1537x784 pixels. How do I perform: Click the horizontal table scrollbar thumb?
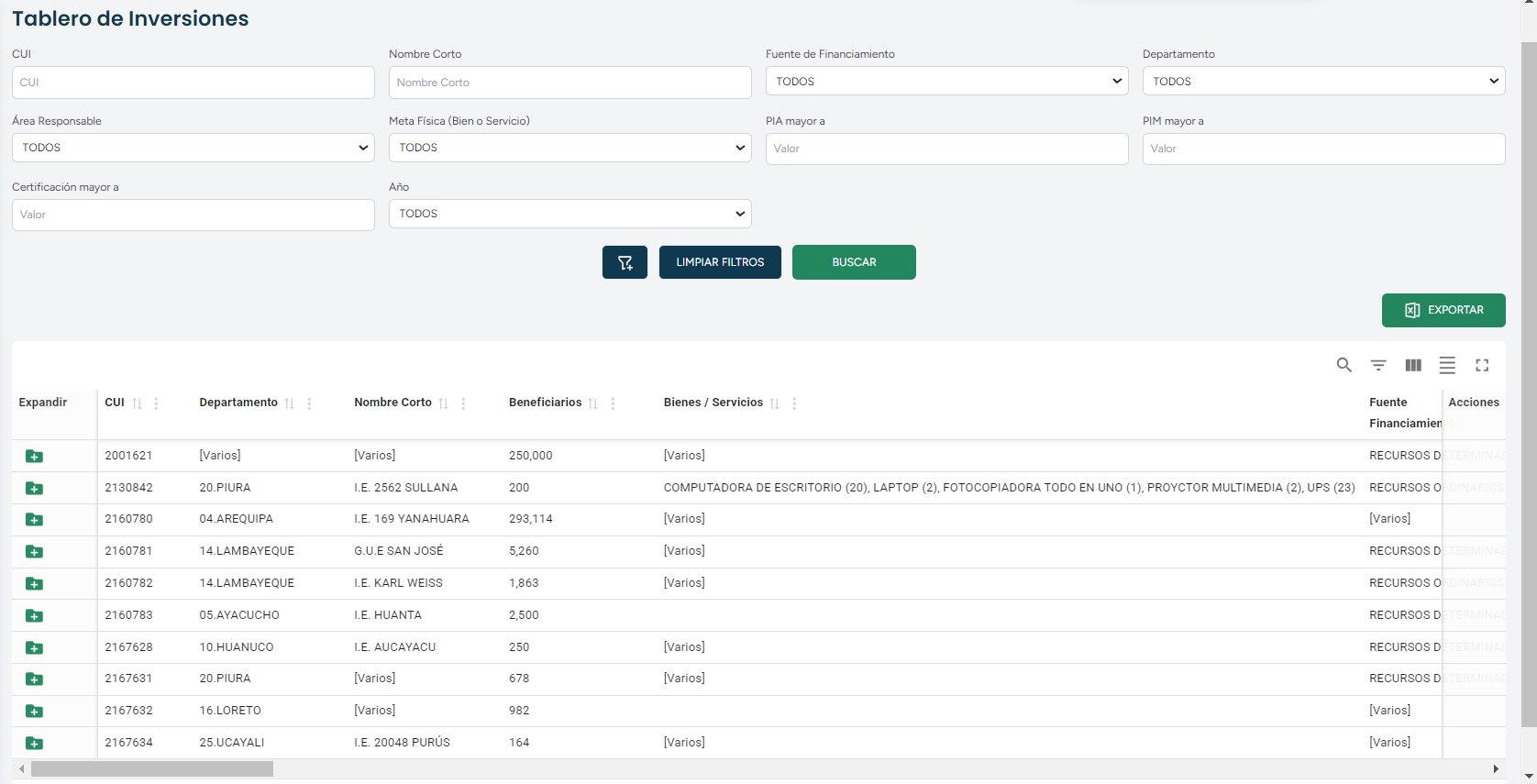tap(152, 768)
